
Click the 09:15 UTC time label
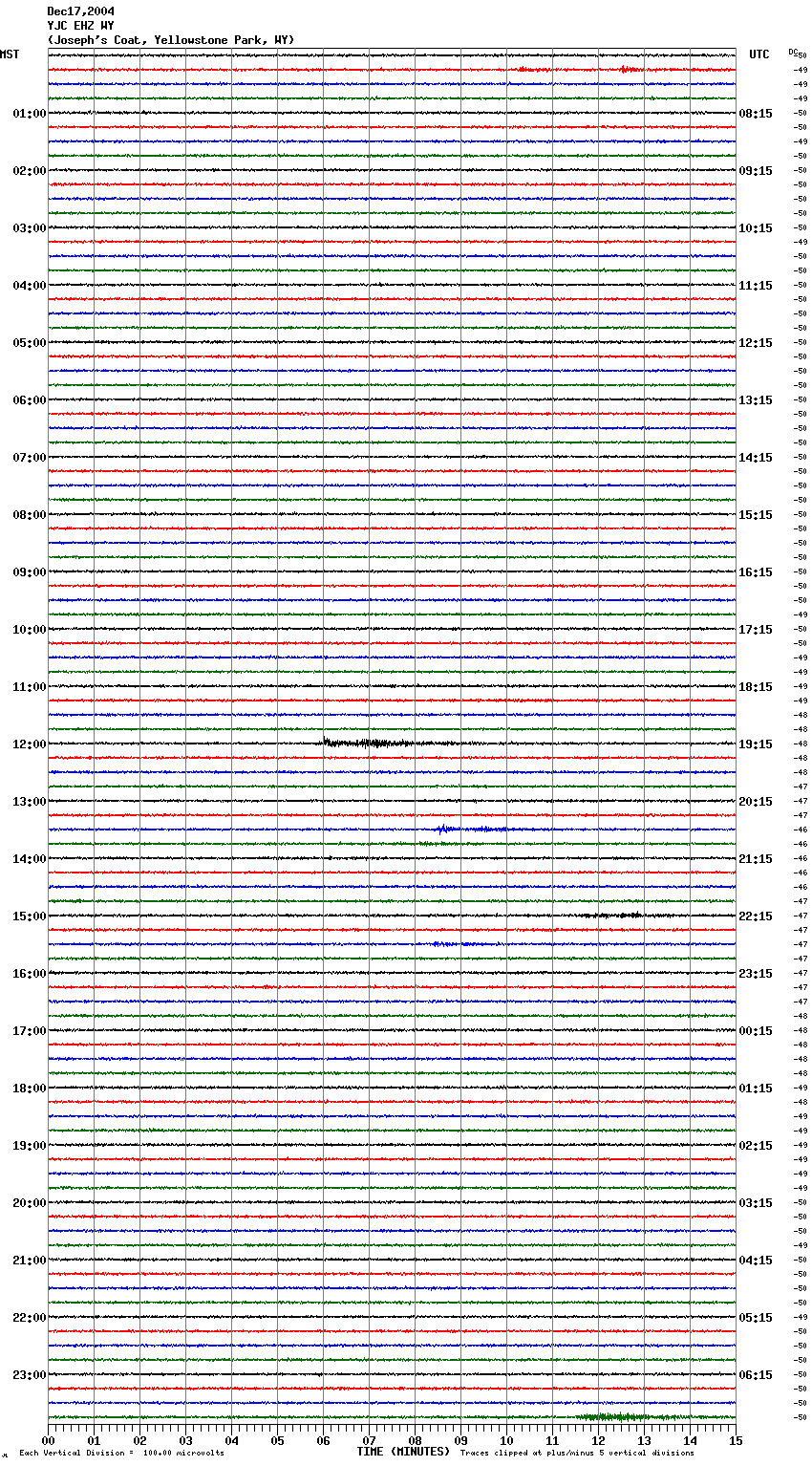pos(756,171)
